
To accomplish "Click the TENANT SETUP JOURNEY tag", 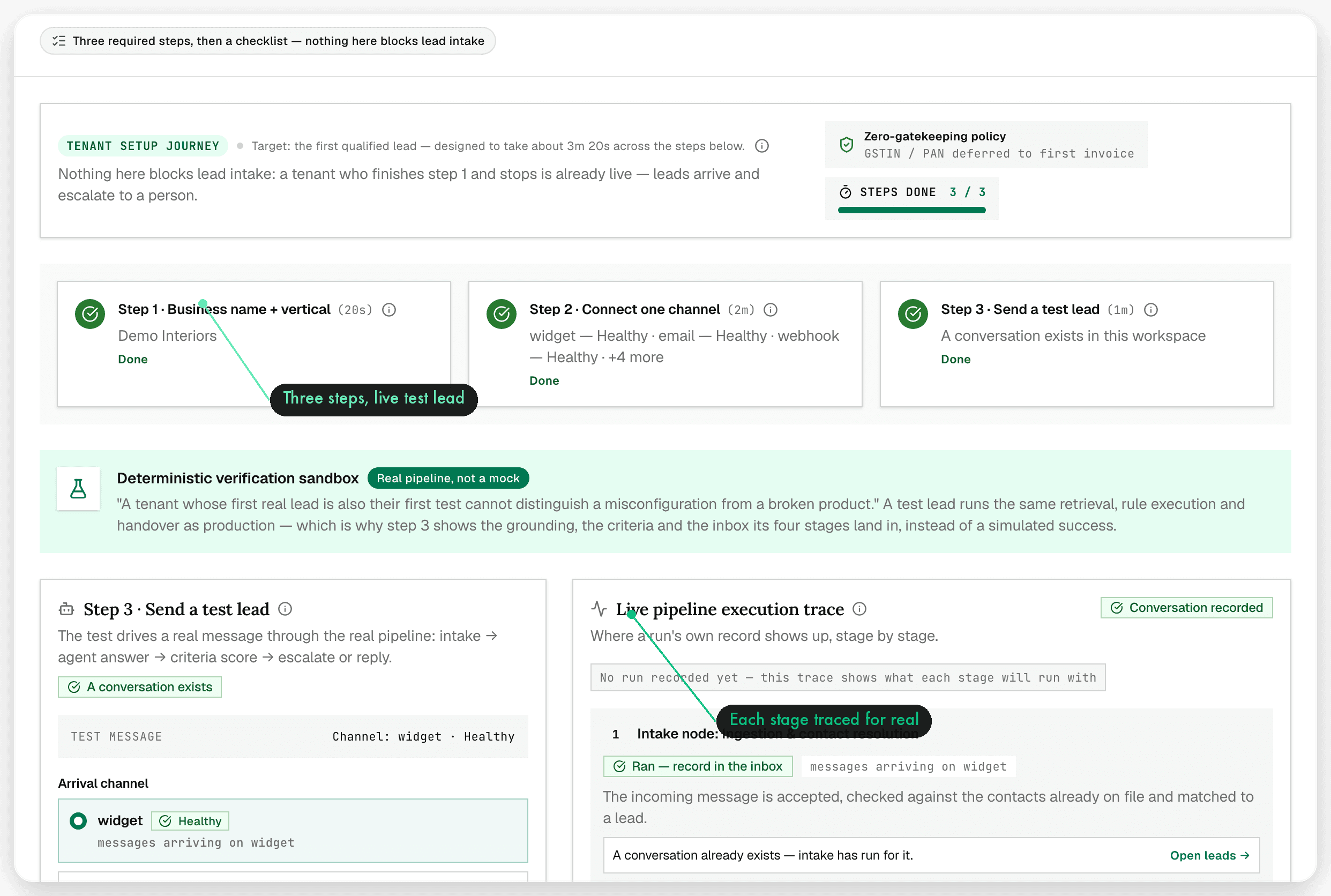I will click(143, 146).
